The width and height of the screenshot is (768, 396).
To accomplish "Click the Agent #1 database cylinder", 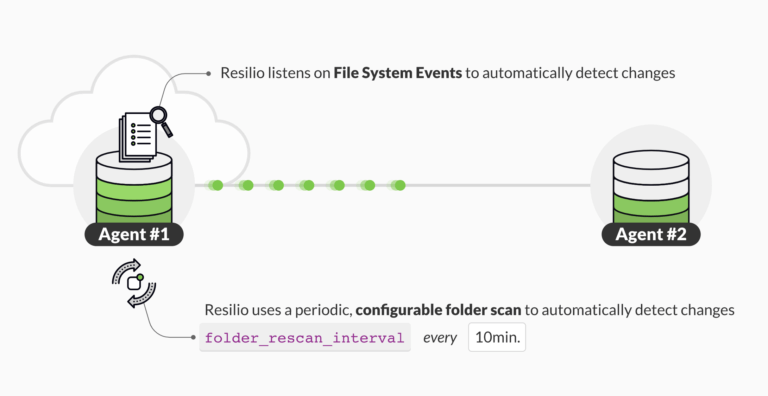I will coord(134,188).
